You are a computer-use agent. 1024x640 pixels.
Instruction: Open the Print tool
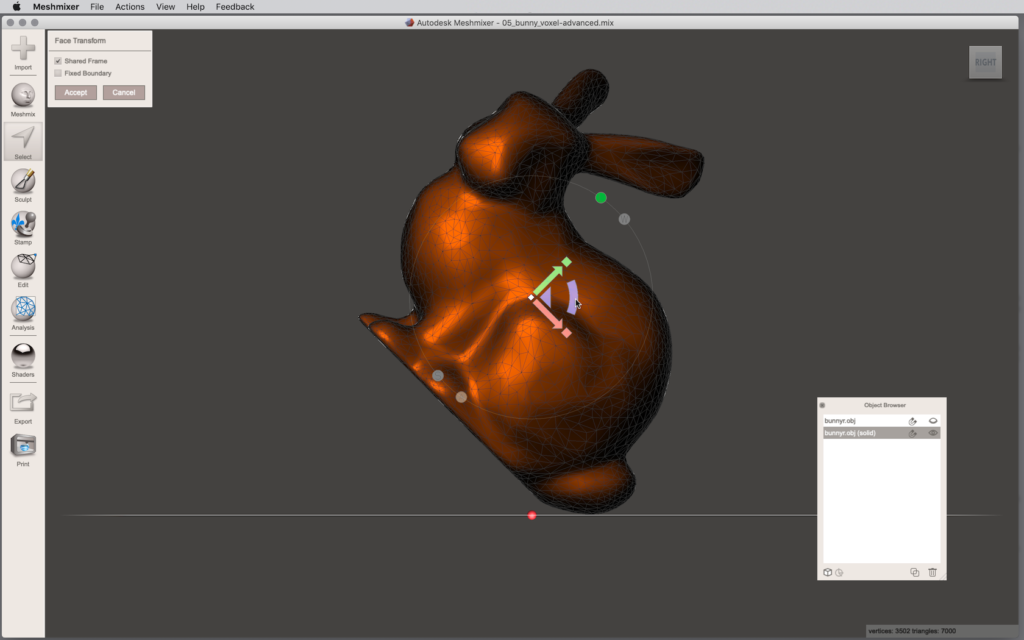click(x=23, y=445)
